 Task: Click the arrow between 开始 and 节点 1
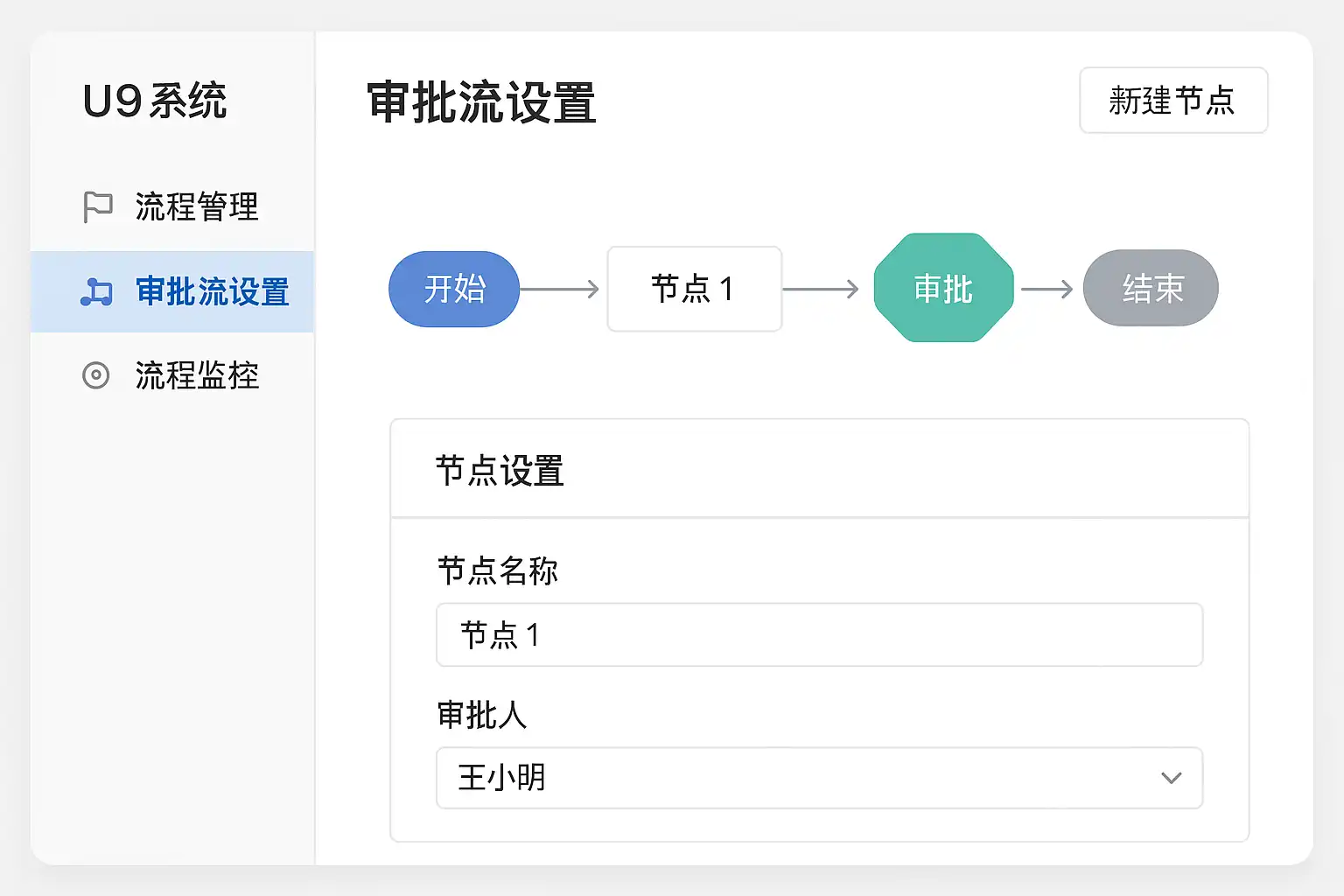(561, 289)
